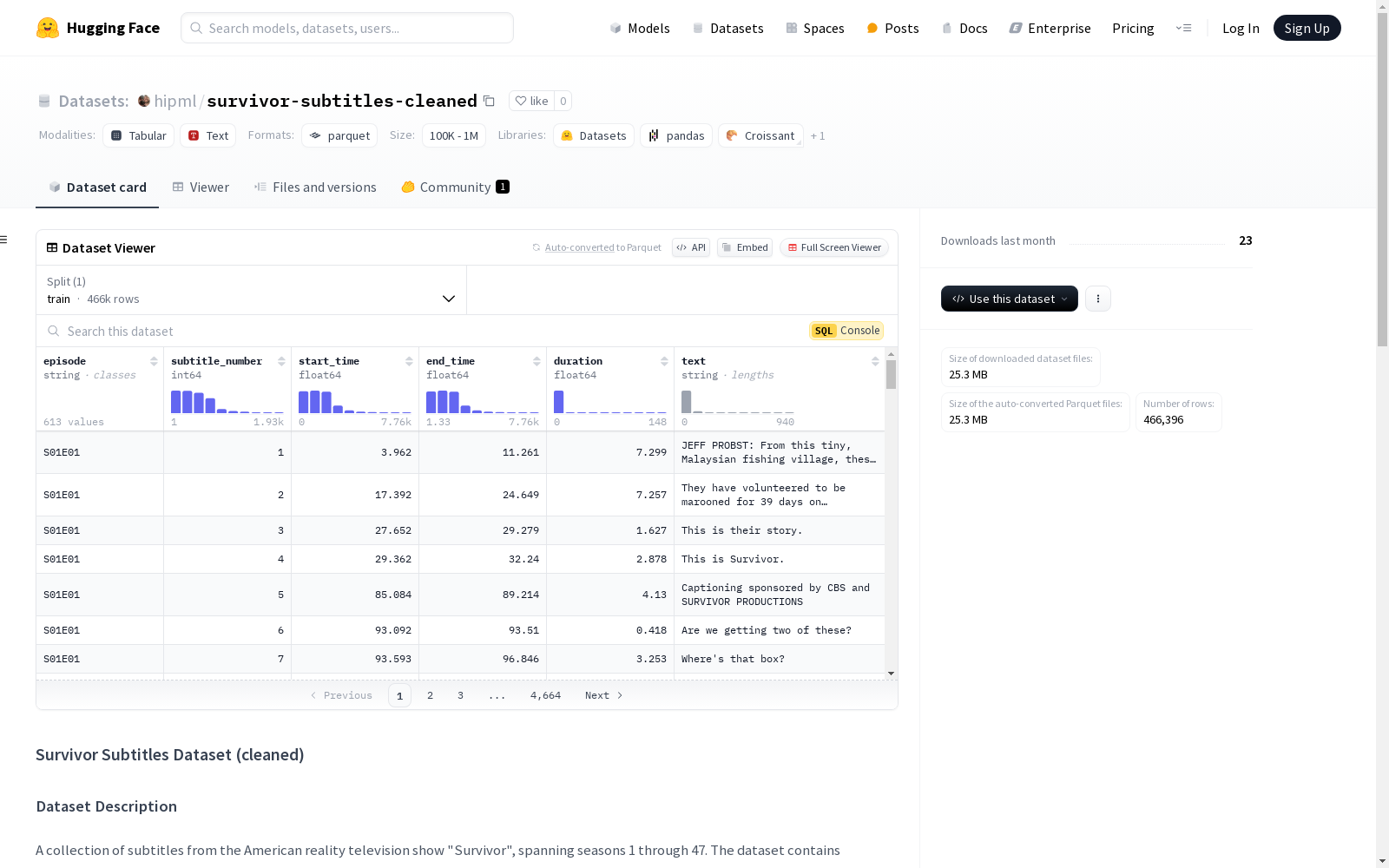Click the Datasets stack icon before title

[44, 101]
